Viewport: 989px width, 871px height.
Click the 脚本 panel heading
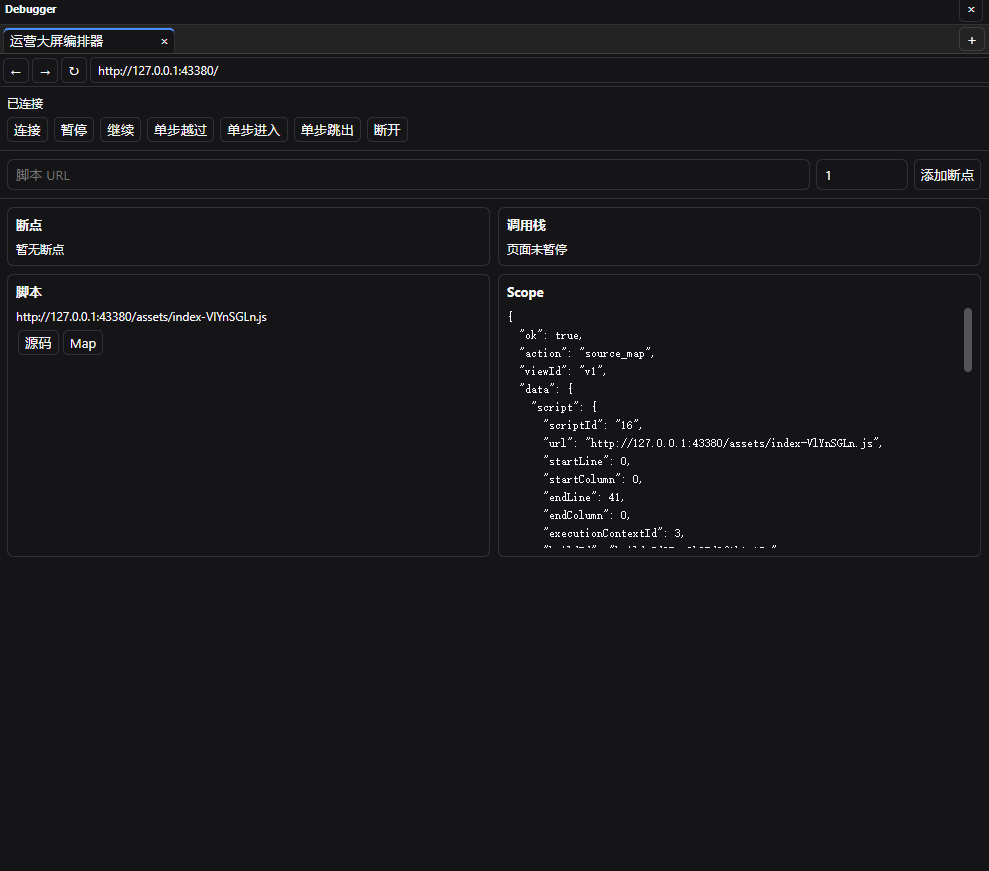(29, 292)
